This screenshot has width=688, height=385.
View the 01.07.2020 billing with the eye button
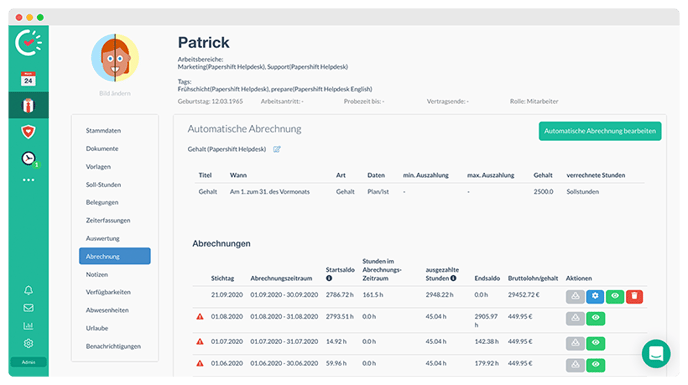pyautogui.click(x=595, y=343)
